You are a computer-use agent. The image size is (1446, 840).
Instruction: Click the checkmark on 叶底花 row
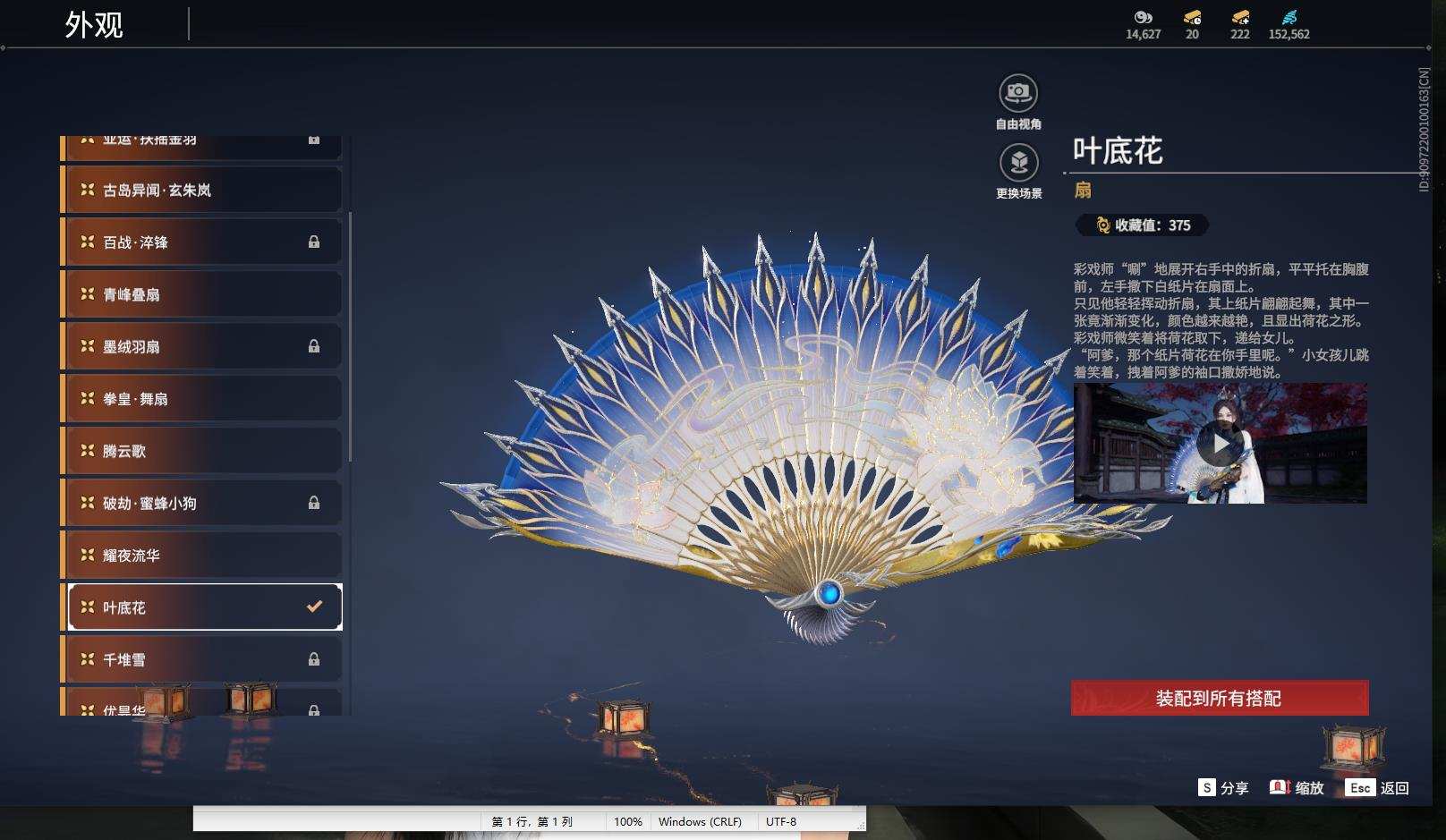[314, 607]
